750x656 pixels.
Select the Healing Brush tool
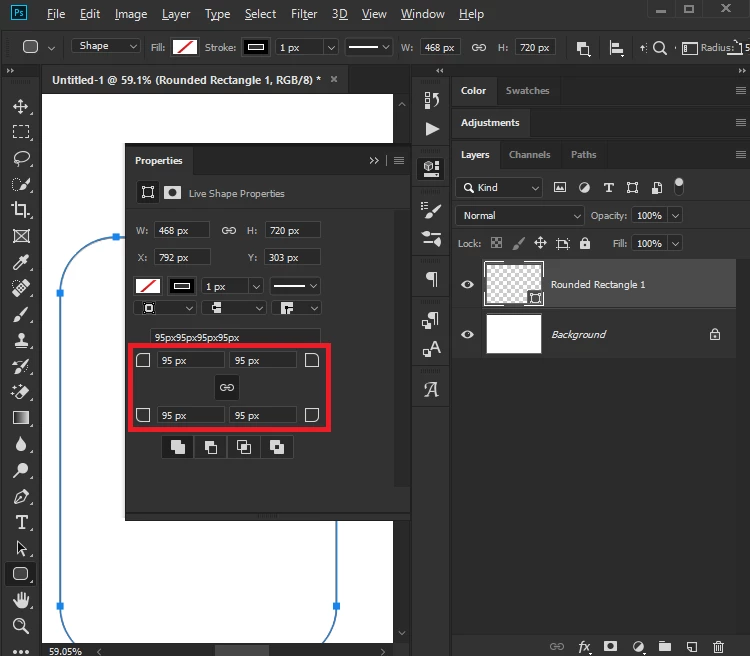click(x=21, y=288)
